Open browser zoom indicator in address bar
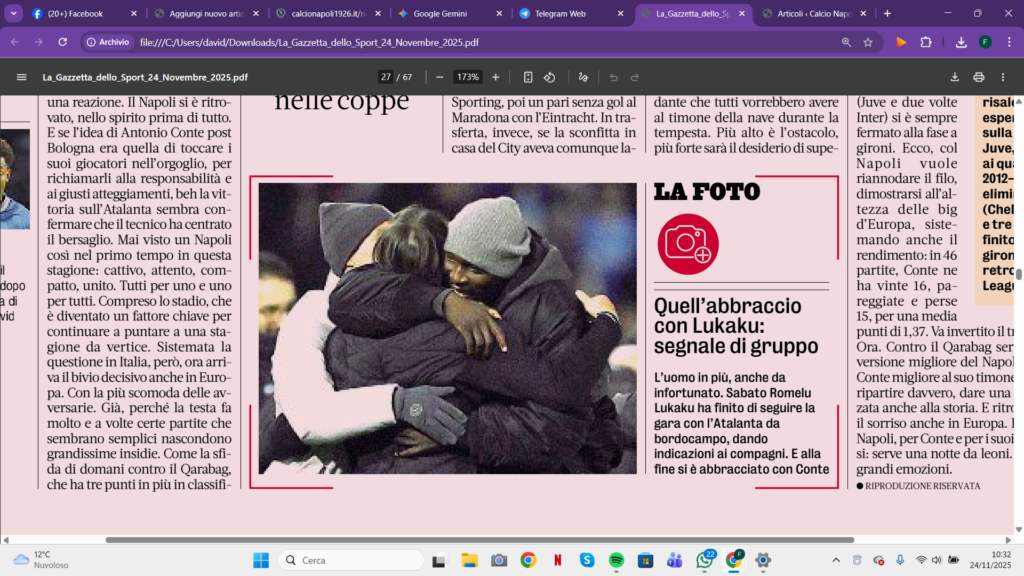The height and width of the screenshot is (576, 1024). [846, 42]
